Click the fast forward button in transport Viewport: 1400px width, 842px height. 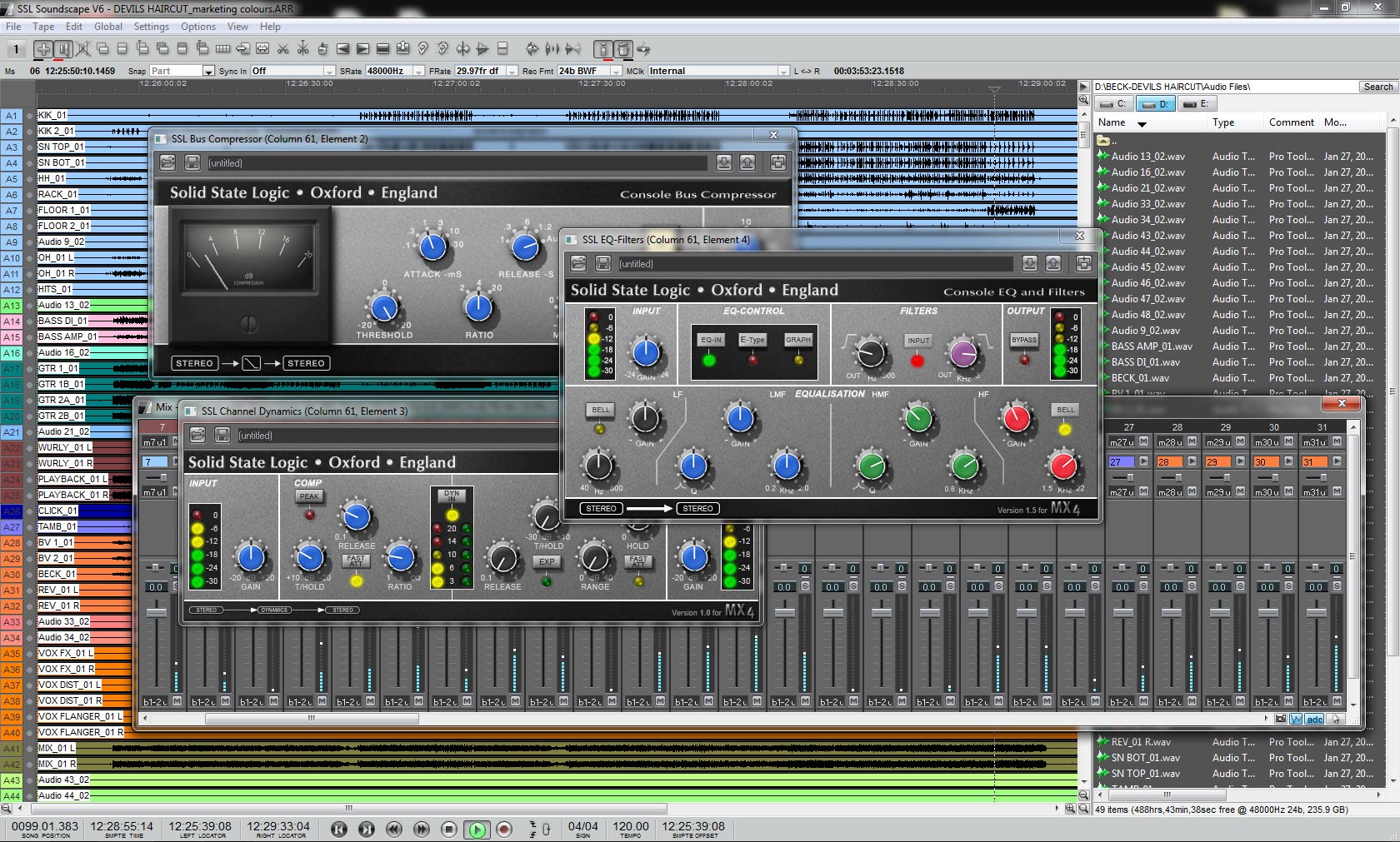coord(422,829)
